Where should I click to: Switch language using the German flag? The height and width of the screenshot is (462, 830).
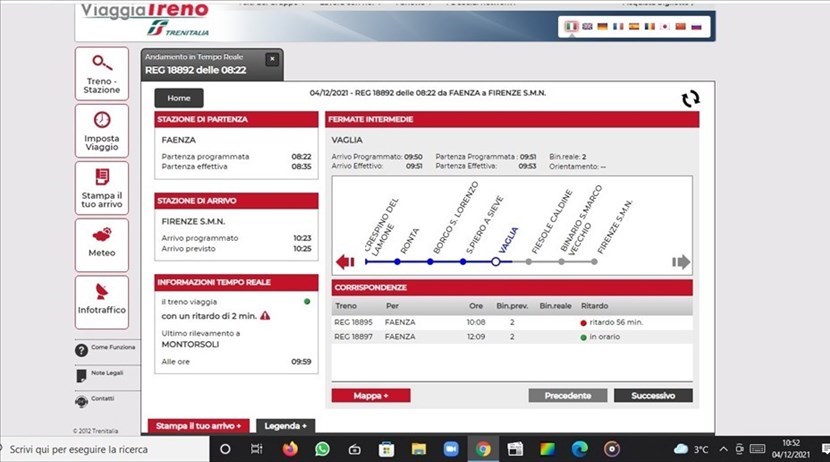pos(602,26)
